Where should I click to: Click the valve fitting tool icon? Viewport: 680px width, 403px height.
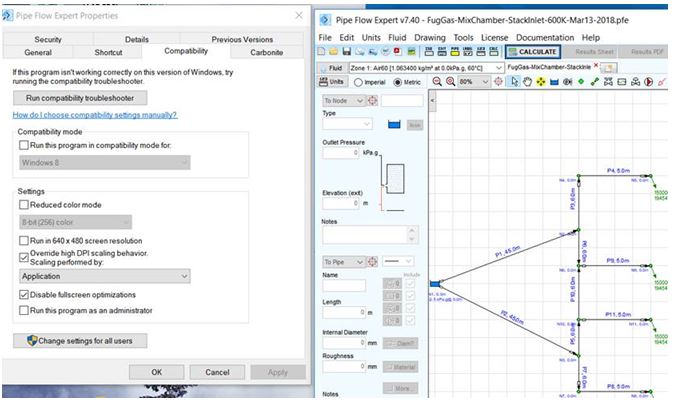(608, 82)
